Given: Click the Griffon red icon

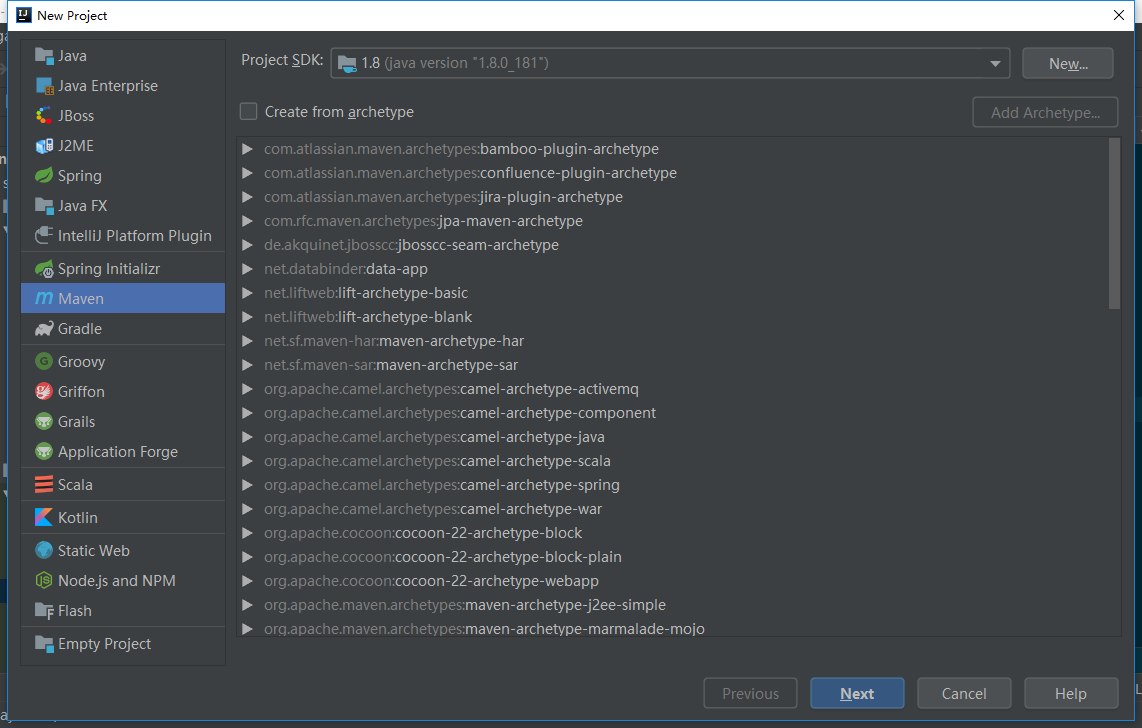Looking at the screenshot, I should pos(44,392).
